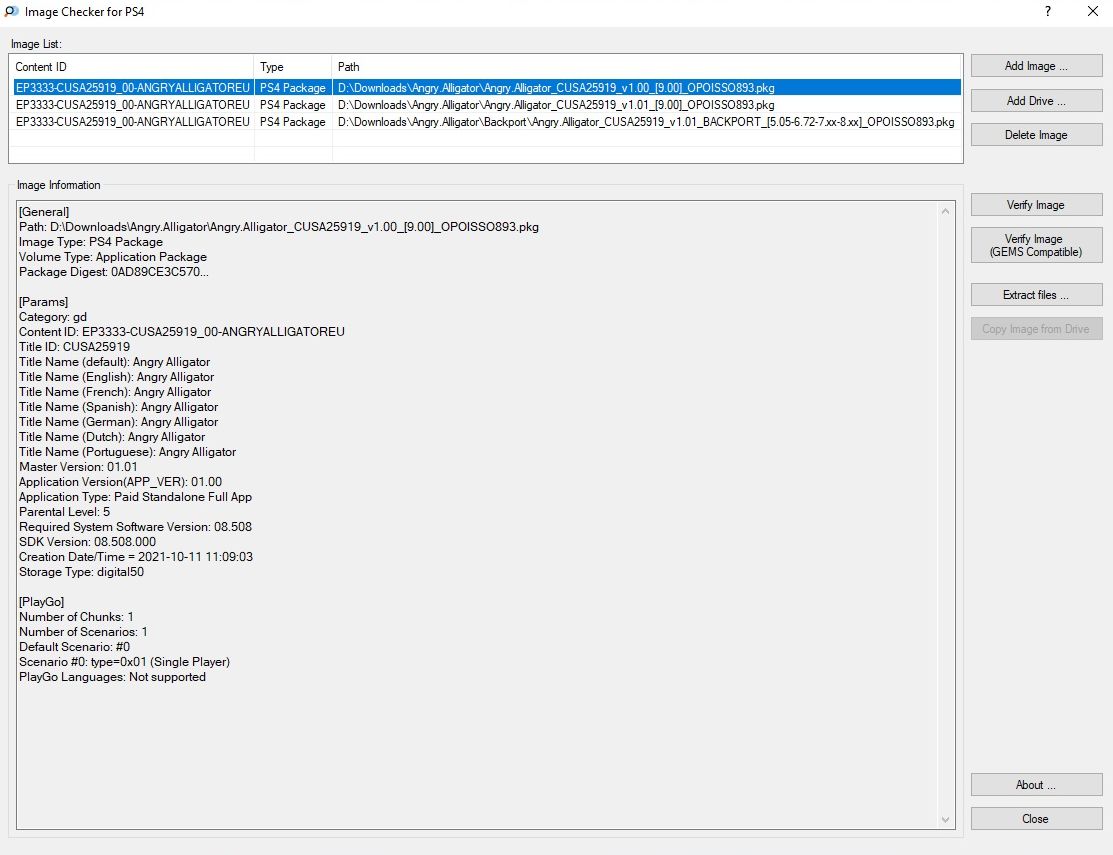The height and width of the screenshot is (855, 1113).
Task: Click the SDK Version: 08.508.000 line
Action: [x=87, y=542]
